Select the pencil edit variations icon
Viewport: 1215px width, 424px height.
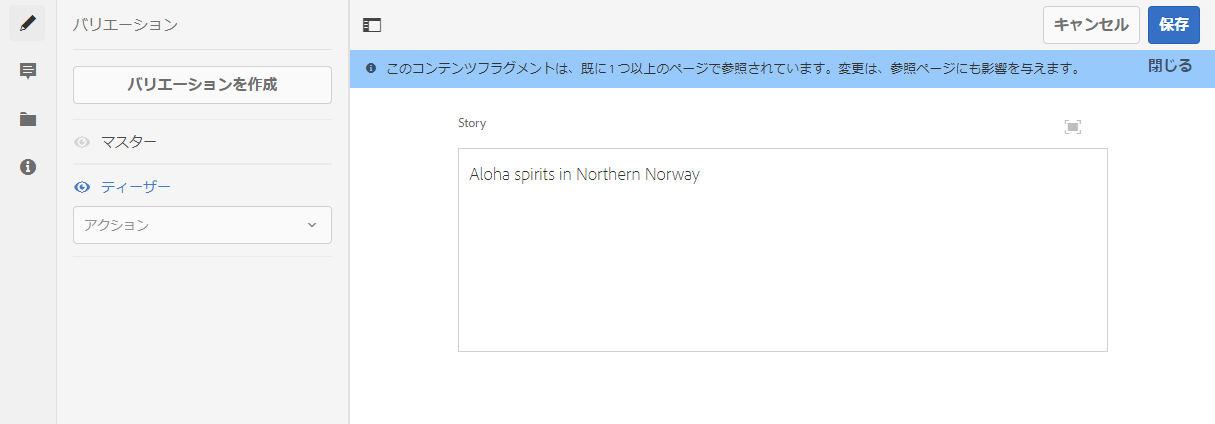pos(28,24)
